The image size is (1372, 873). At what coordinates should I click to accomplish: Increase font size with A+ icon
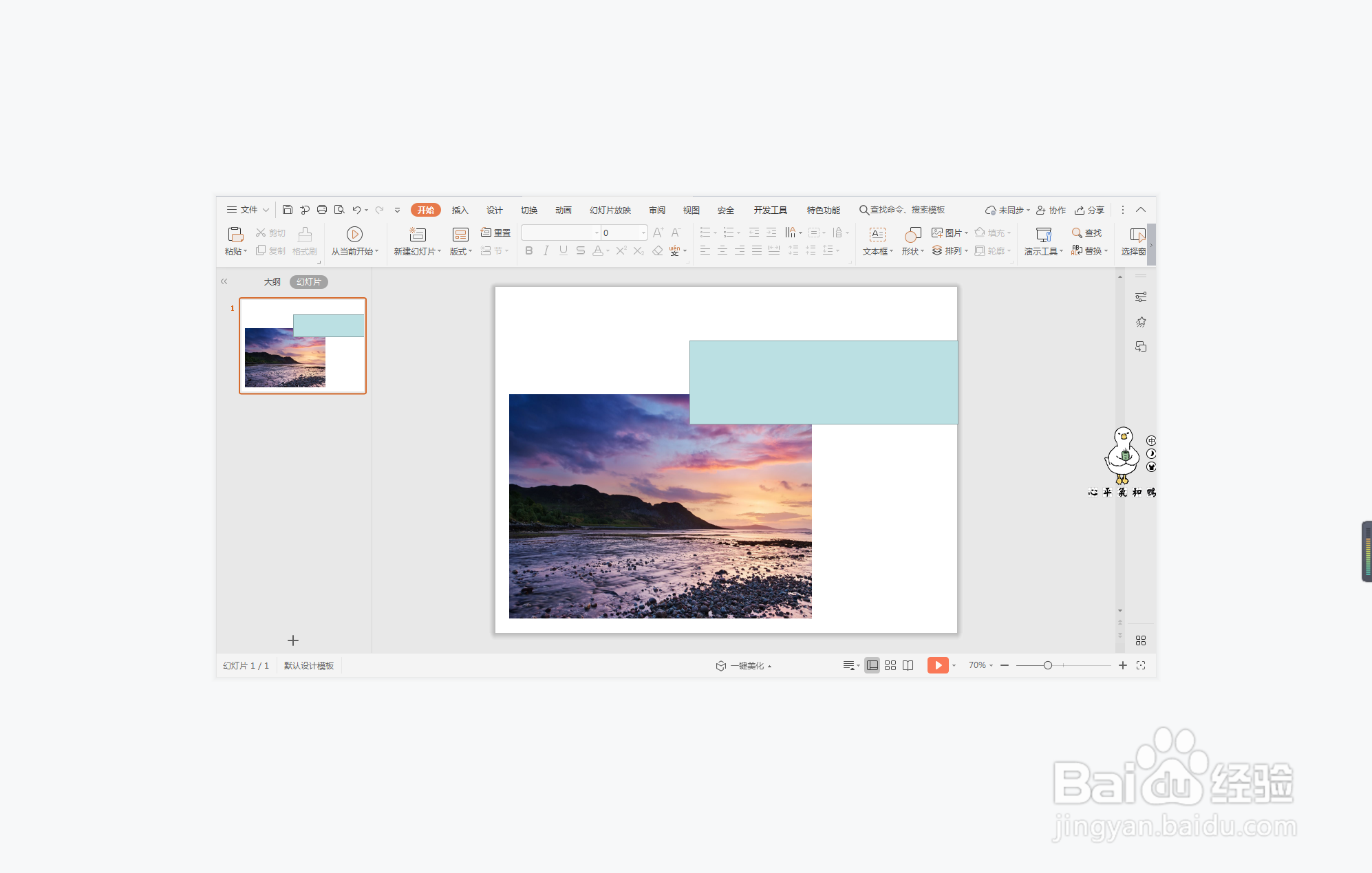pos(658,233)
